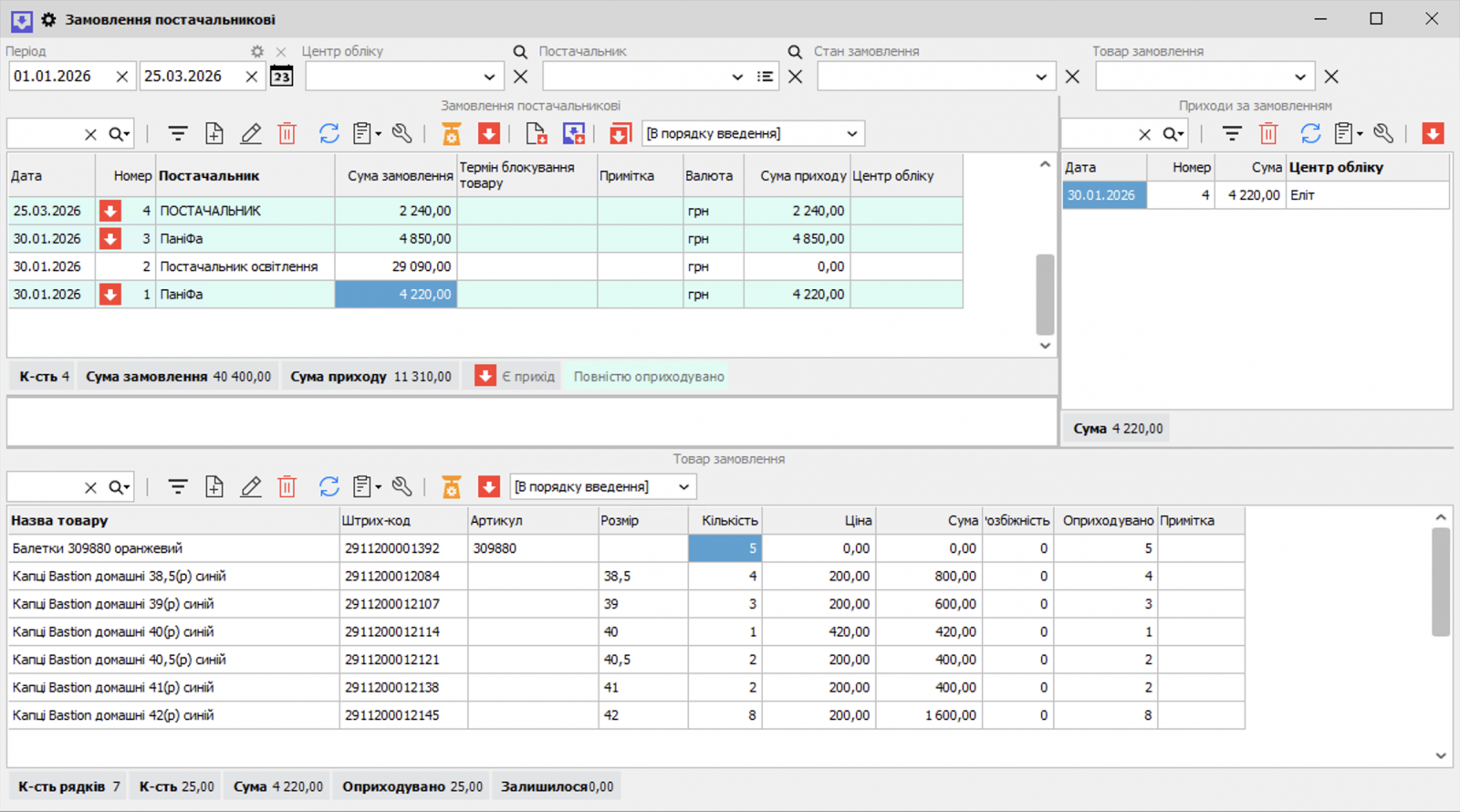Select order row Постачальник освітлення
Viewport: 1460px width, 812px height.
pyautogui.click(x=485, y=266)
